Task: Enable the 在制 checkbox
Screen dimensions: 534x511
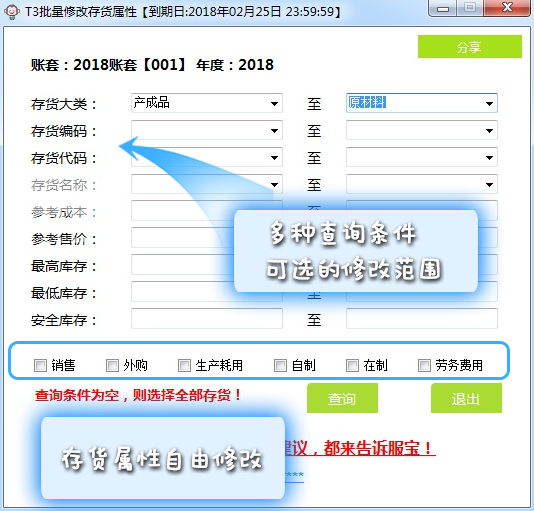Action: pyautogui.click(x=352, y=366)
